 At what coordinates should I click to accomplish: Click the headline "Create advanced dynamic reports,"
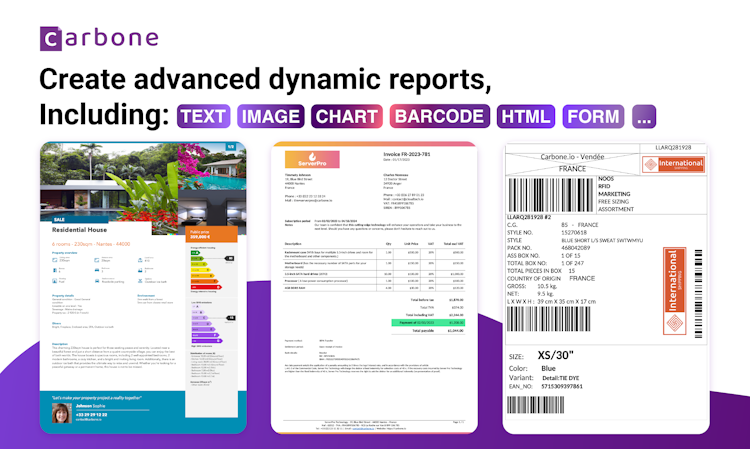(265, 79)
